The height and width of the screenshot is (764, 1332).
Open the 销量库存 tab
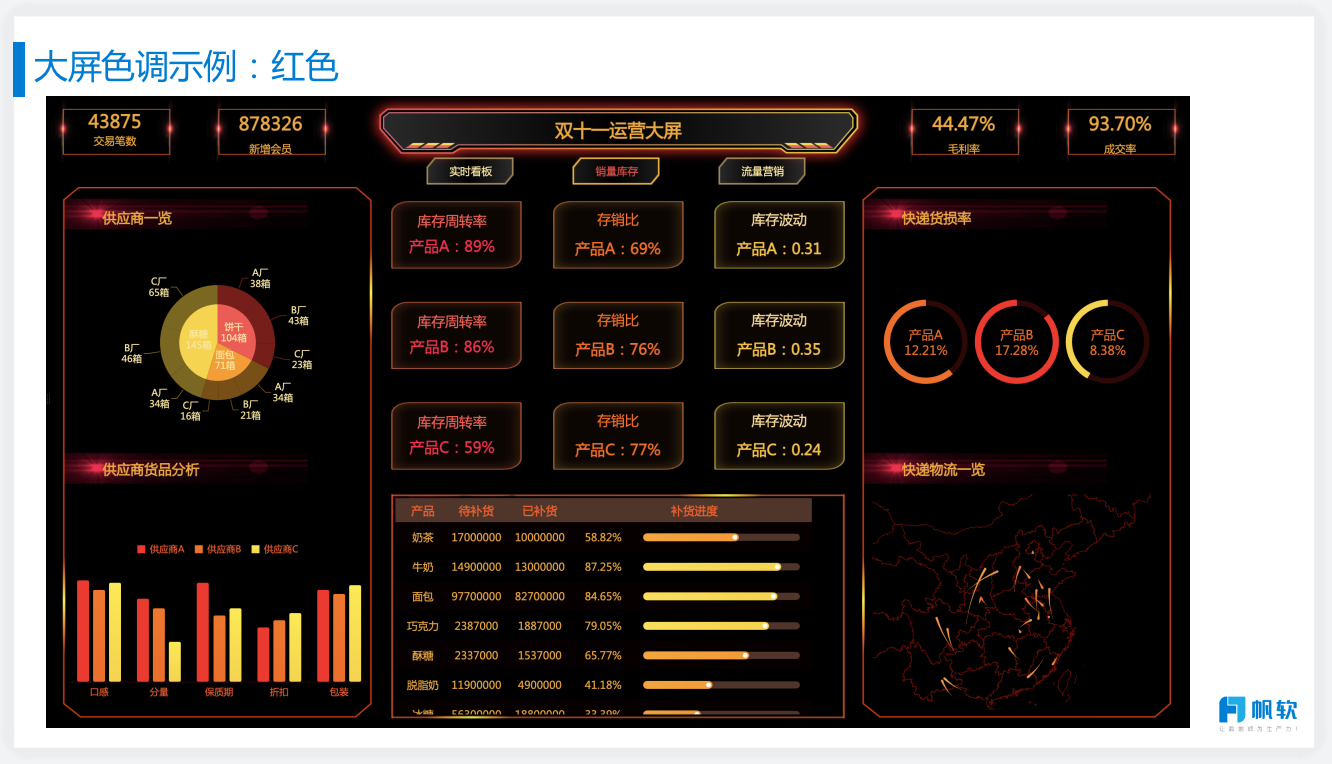click(x=616, y=171)
